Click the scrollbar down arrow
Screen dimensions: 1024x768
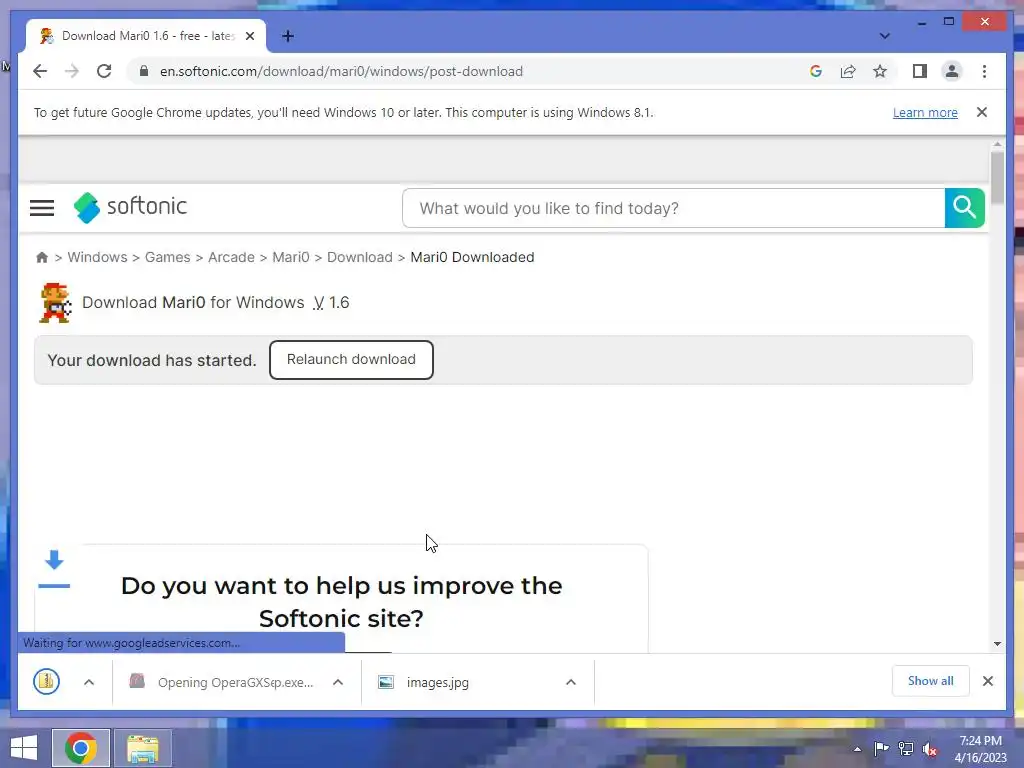(x=997, y=644)
